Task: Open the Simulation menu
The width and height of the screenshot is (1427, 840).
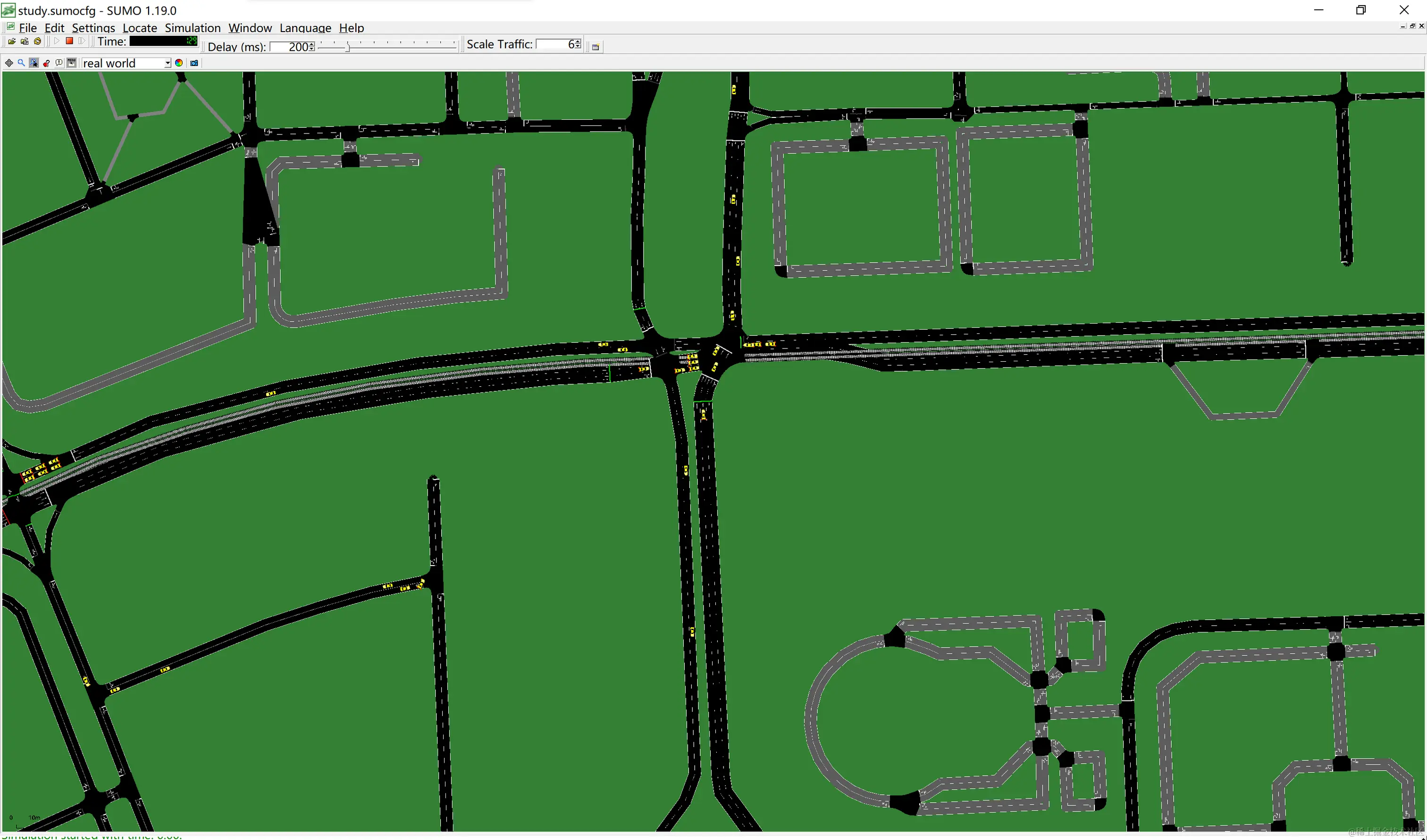Action: click(193, 28)
